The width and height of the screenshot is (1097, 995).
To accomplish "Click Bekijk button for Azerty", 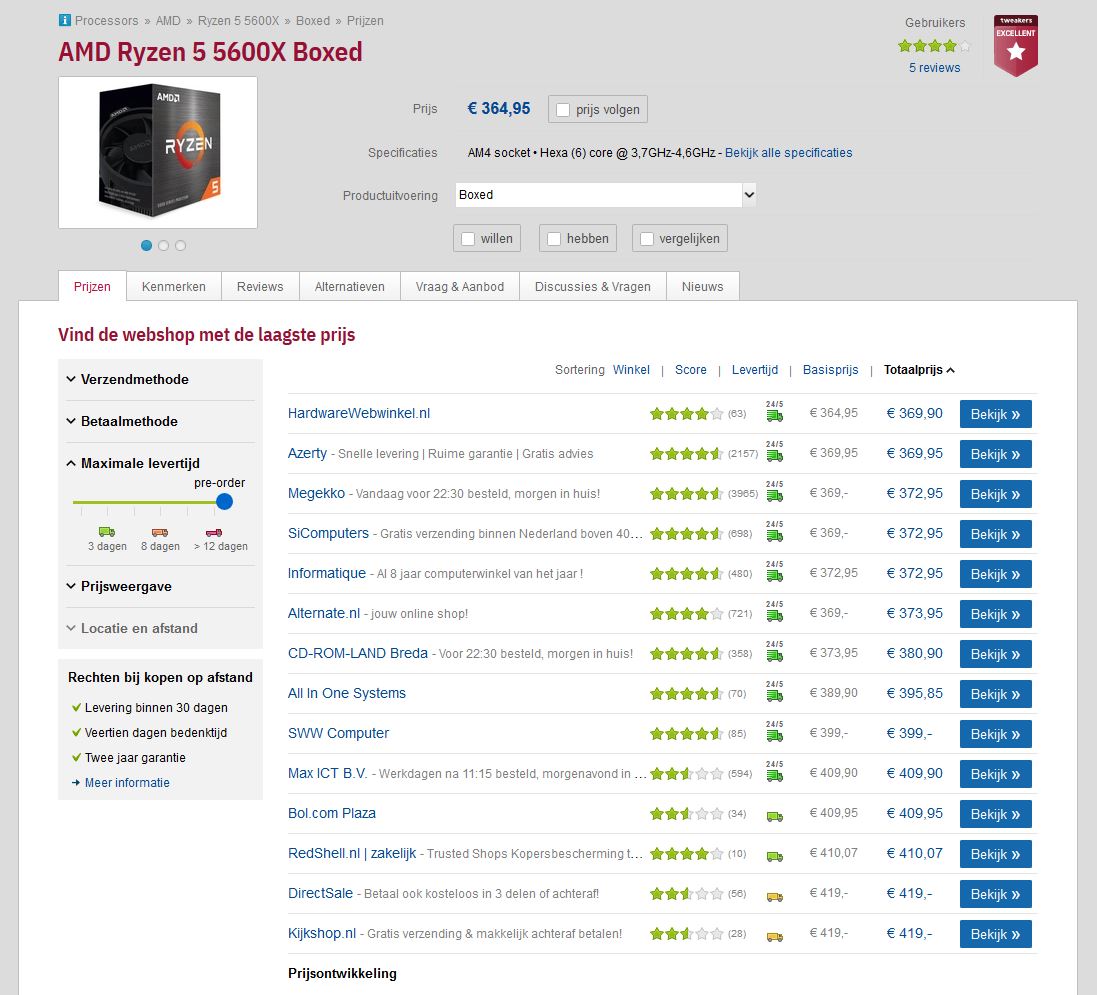I will pos(996,454).
